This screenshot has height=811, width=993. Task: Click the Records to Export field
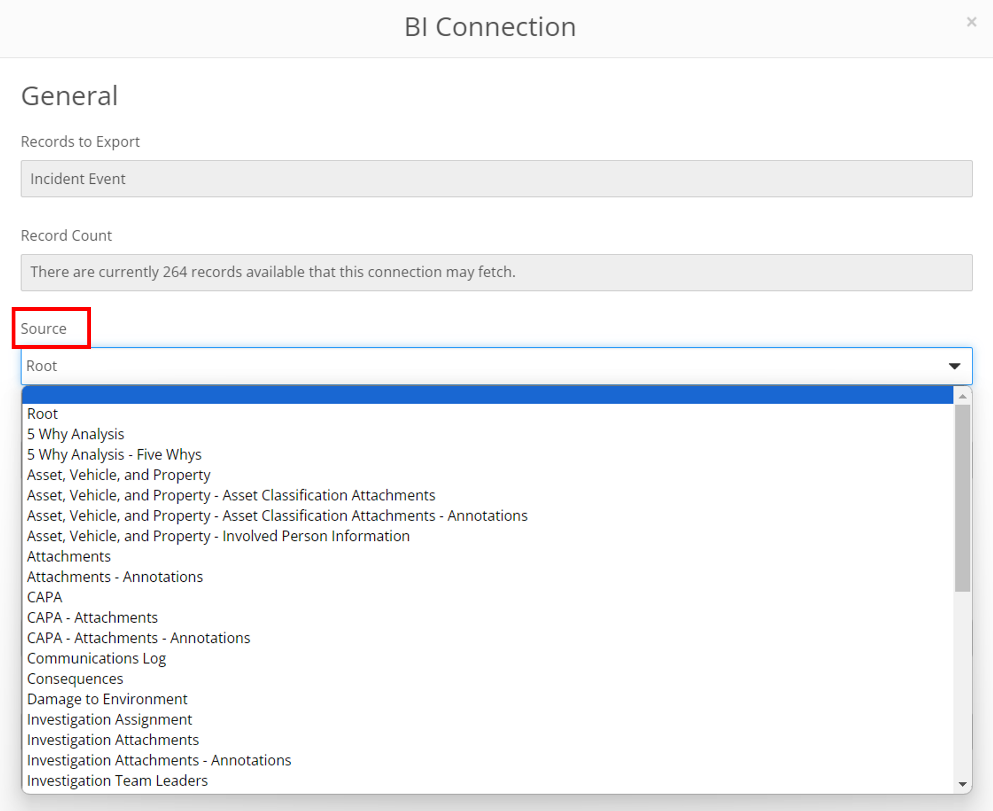click(496, 178)
